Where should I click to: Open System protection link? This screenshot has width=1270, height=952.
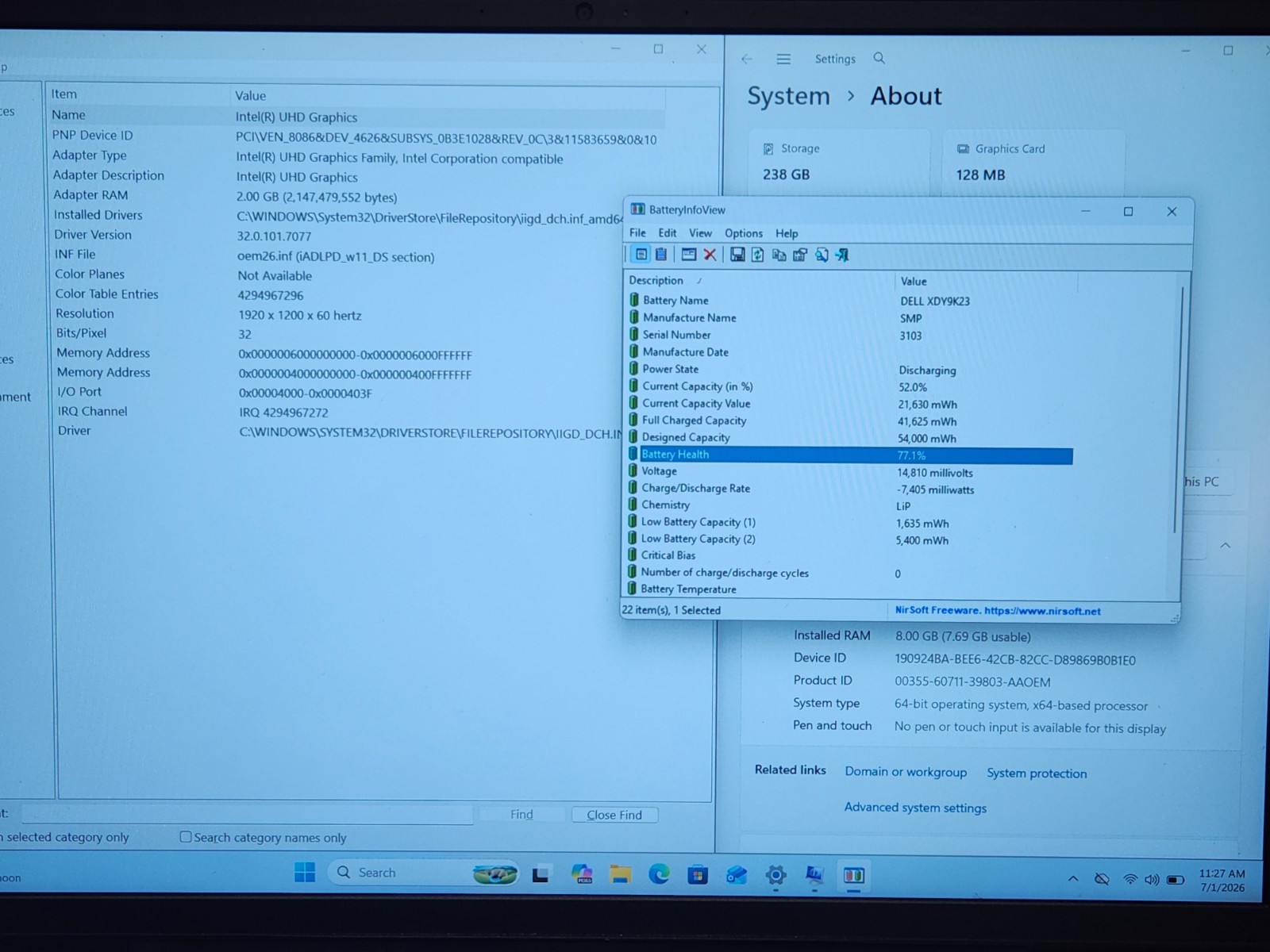(1037, 773)
